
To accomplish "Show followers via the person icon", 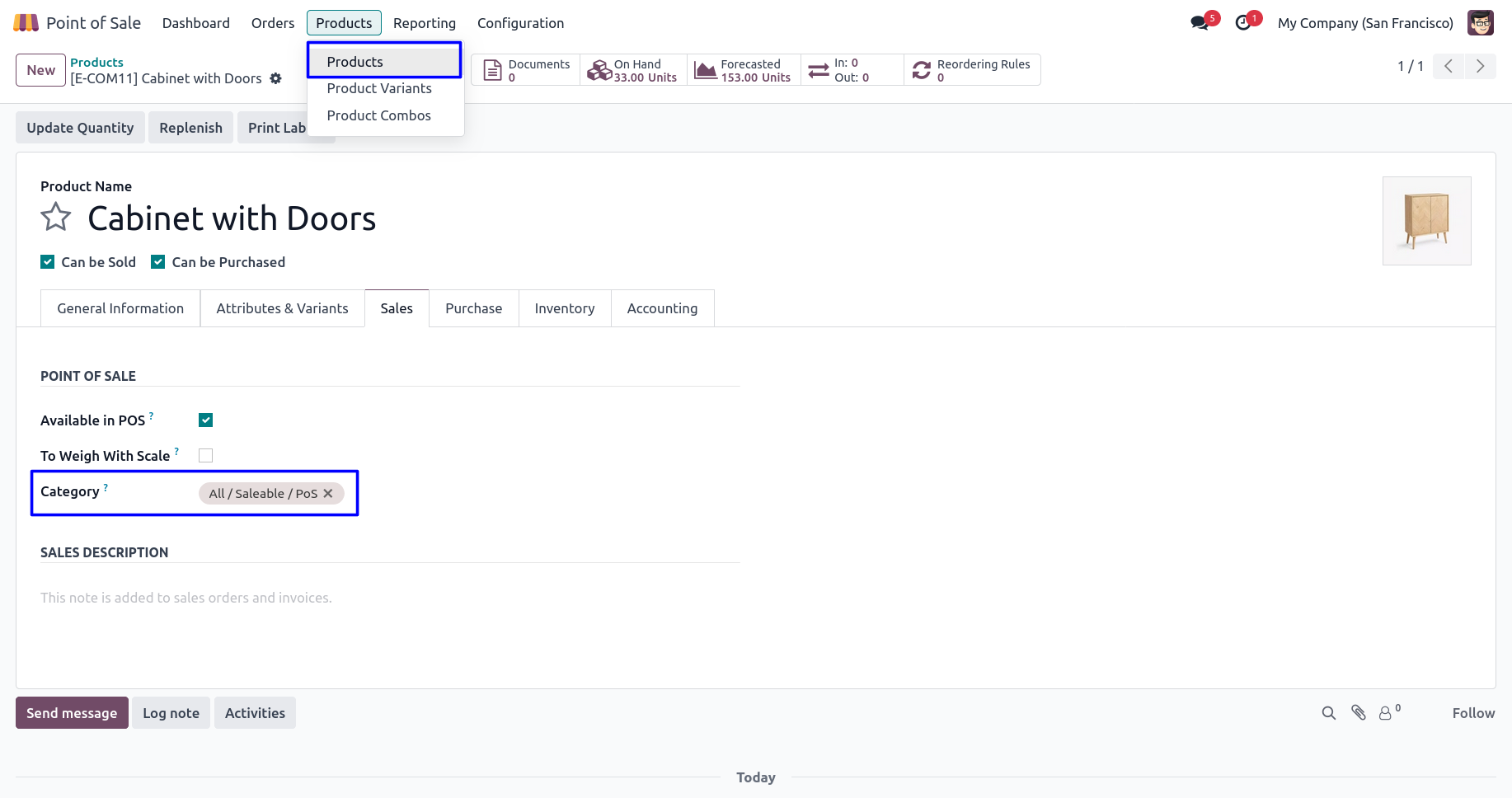I will 1386,713.
